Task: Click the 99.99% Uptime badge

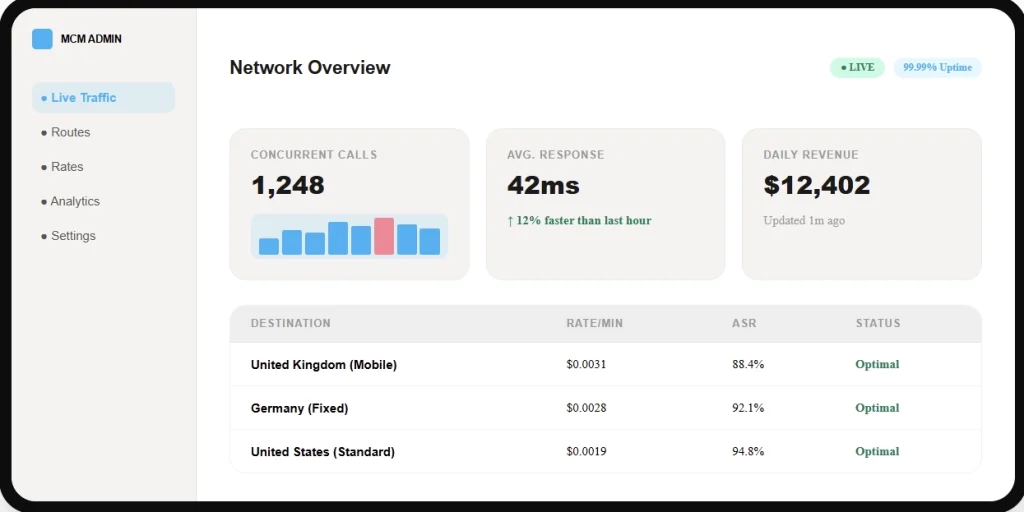Action: point(937,68)
